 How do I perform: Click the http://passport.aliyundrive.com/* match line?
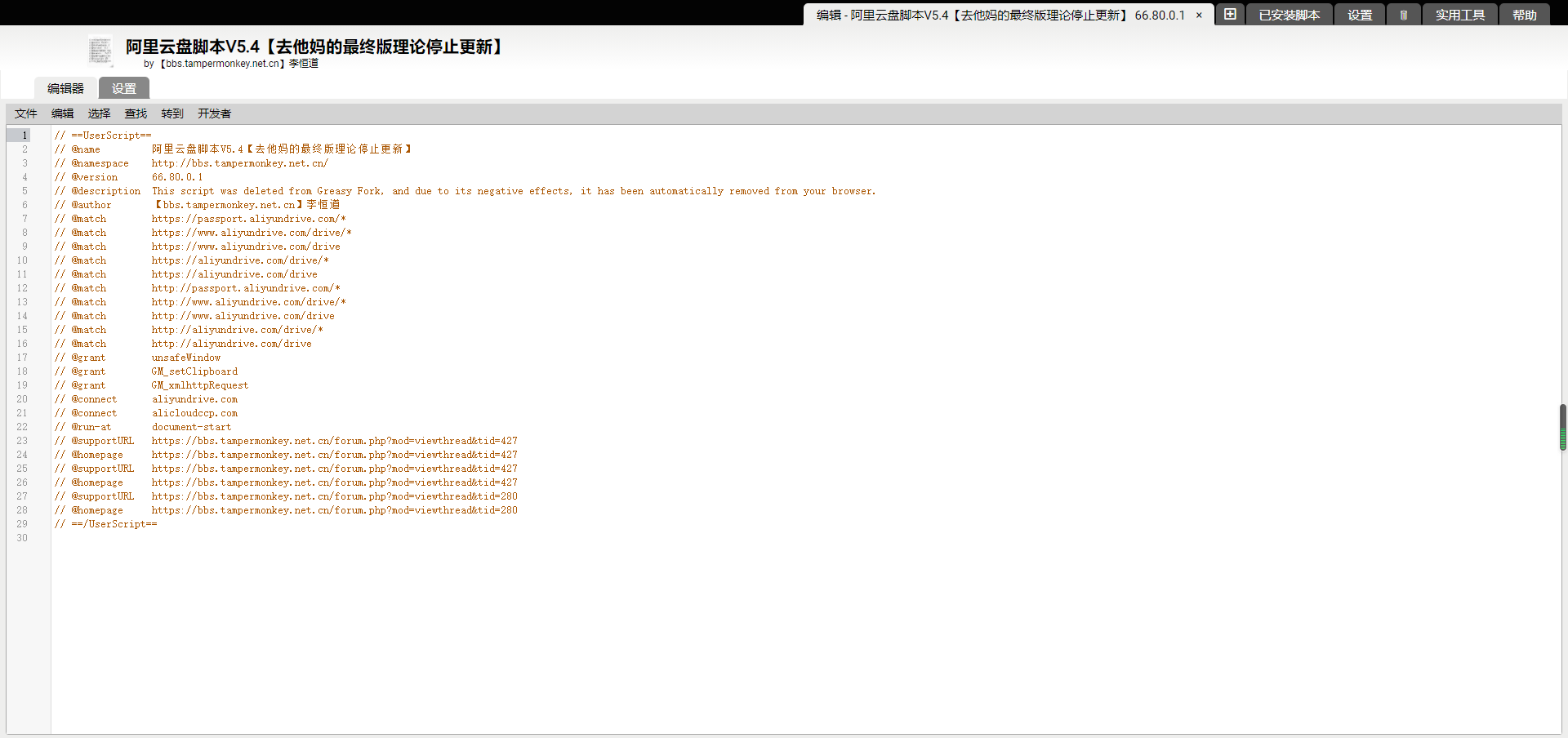pos(246,288)
